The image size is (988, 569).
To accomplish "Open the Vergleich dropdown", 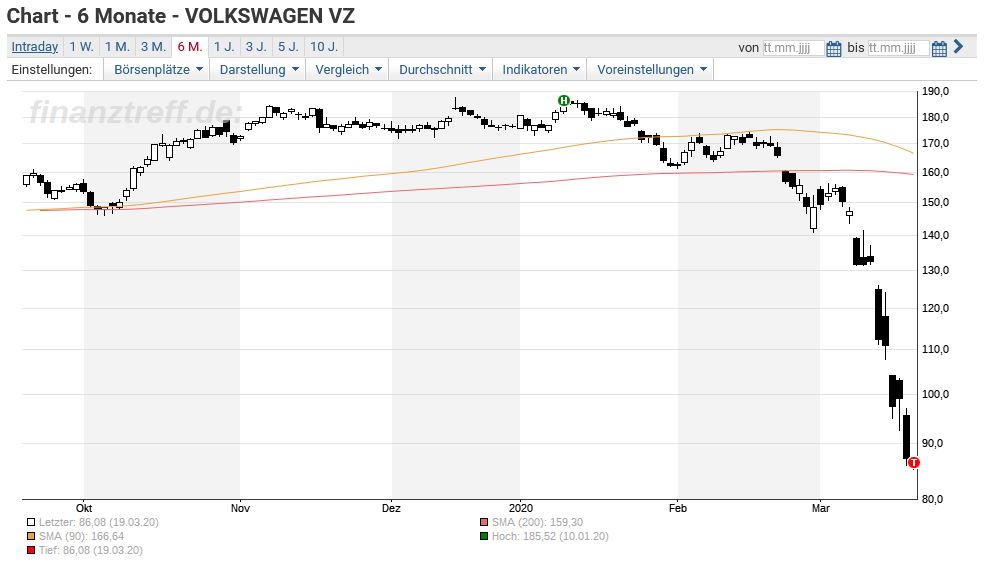I will (x=348, y=69).
